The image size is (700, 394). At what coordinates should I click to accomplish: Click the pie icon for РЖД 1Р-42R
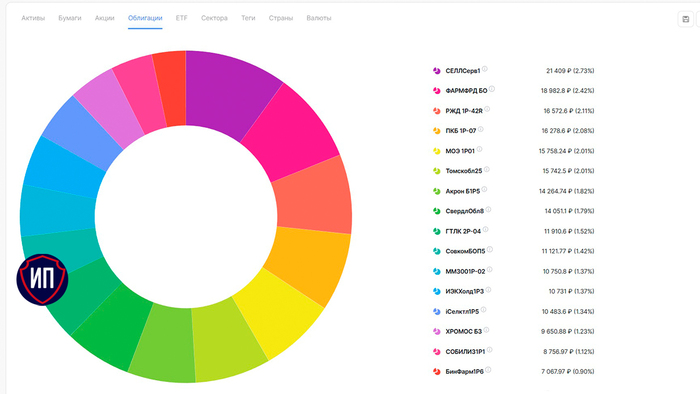tap(437, 111)
